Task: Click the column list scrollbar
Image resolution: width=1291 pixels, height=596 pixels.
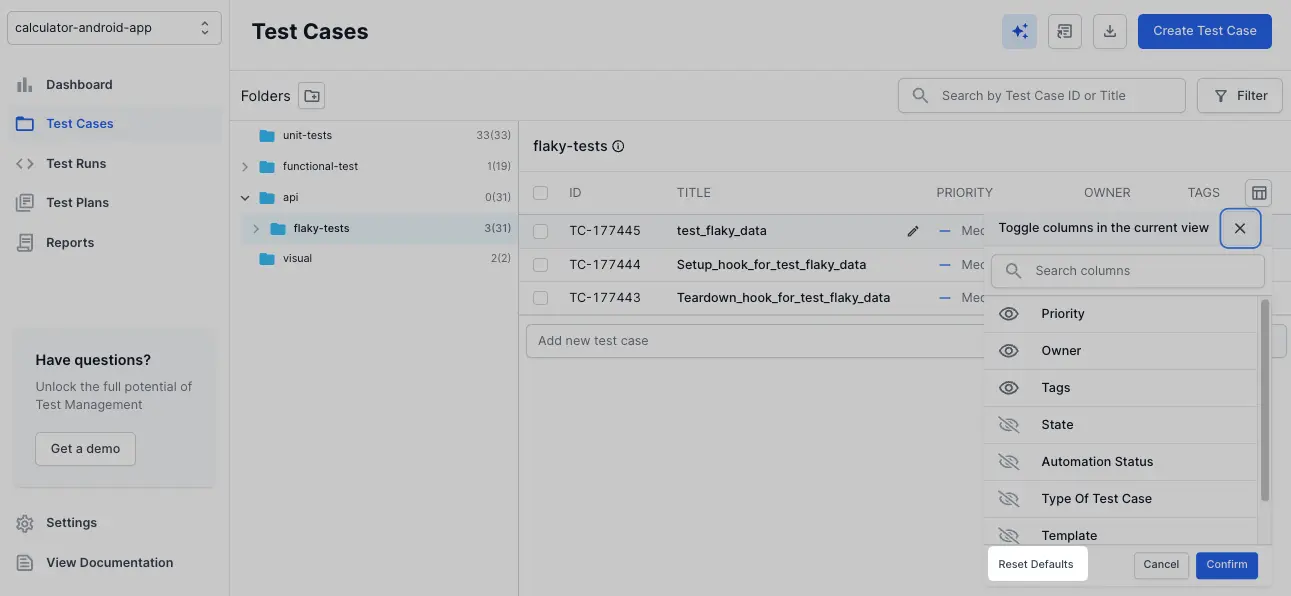Action: click(x=1265, y=400)
